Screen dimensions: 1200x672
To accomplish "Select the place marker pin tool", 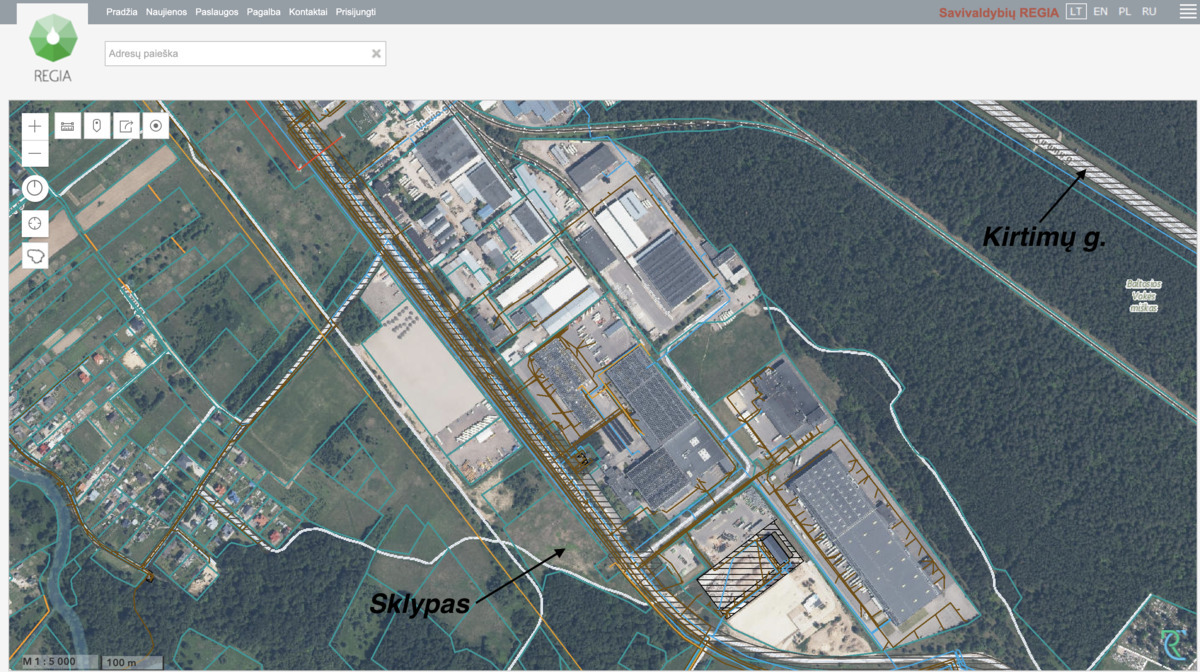I will coord(97,126).
